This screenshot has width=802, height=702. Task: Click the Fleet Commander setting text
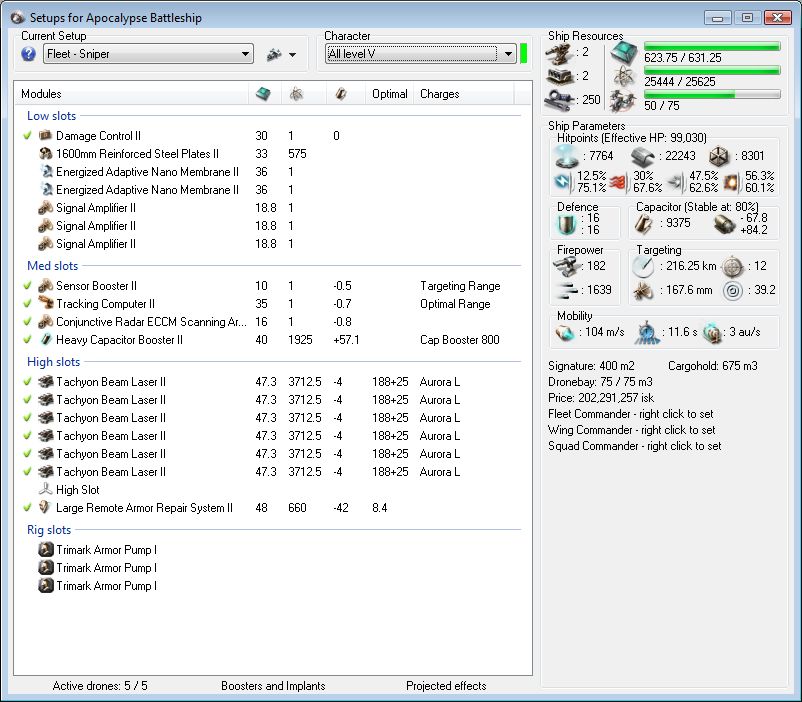pos(632,414)
